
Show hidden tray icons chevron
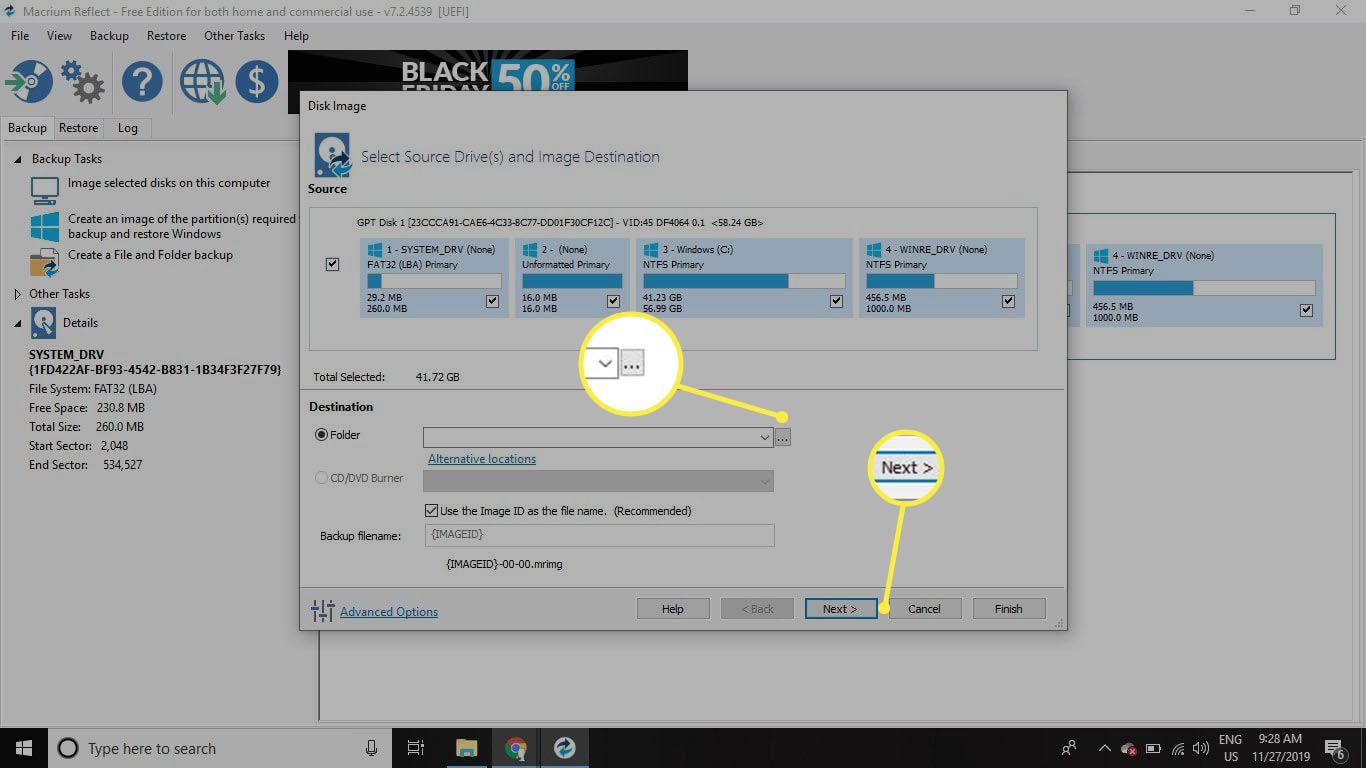click(x=1104, y=748)
